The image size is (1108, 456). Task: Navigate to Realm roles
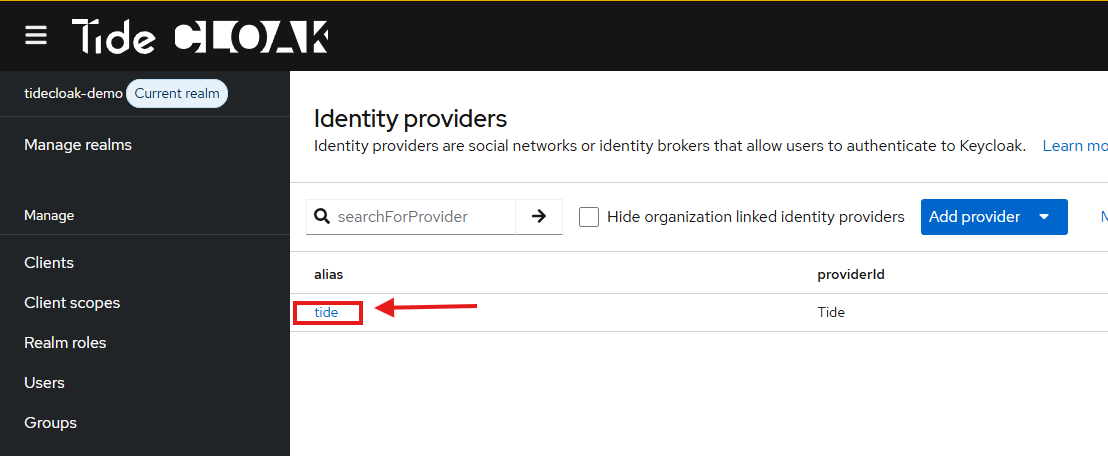click(65, 343)
